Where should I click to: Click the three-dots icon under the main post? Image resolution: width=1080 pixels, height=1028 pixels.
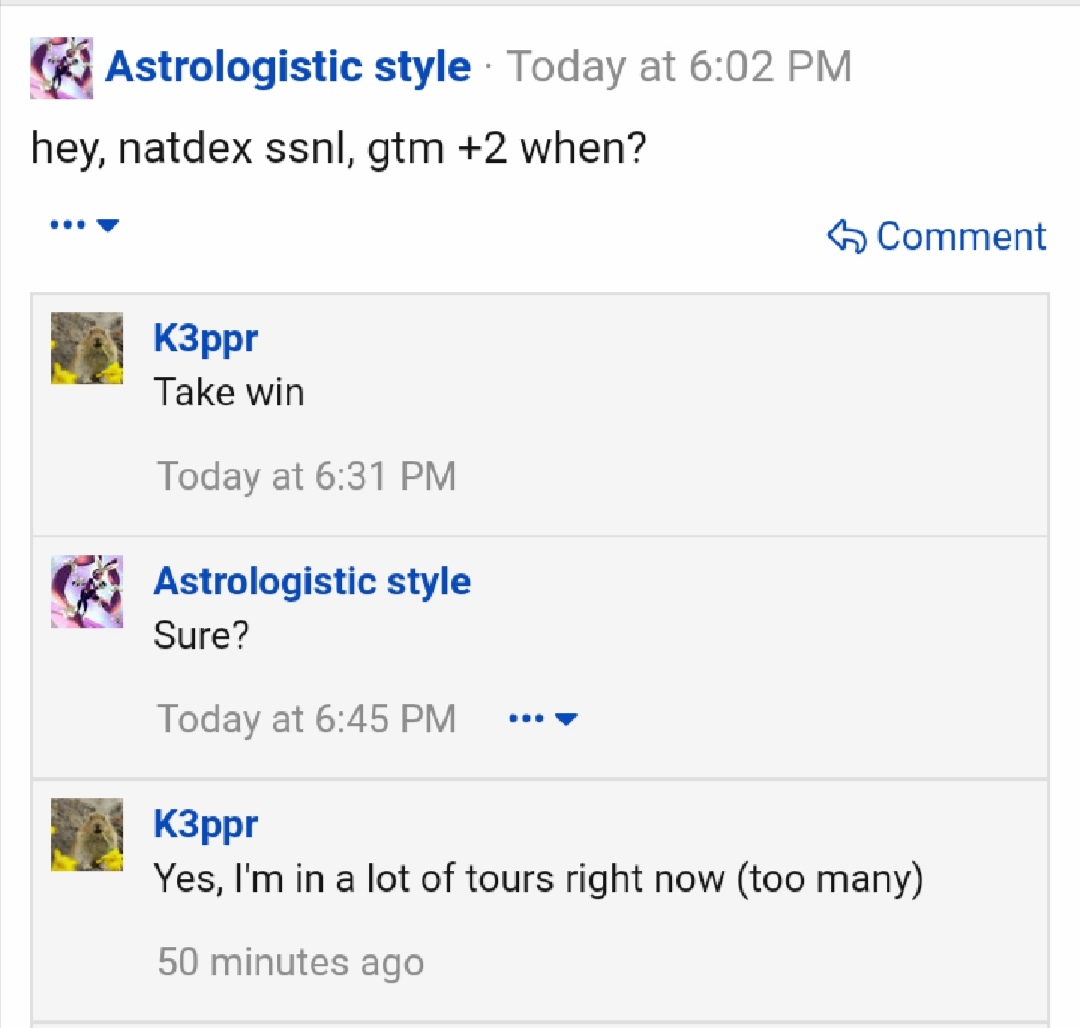(x=68, y=224)
